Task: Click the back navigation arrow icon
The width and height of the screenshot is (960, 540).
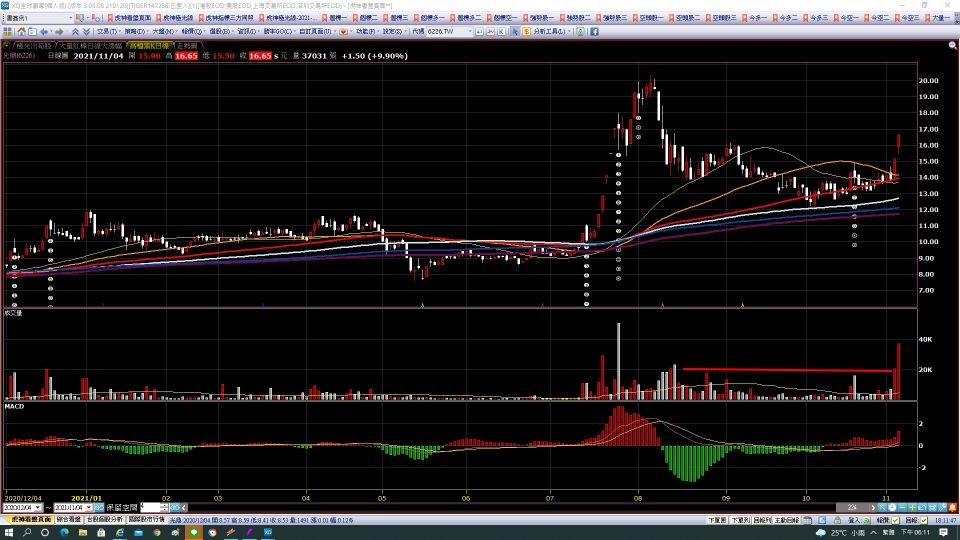Action: [x=42, y=32]
